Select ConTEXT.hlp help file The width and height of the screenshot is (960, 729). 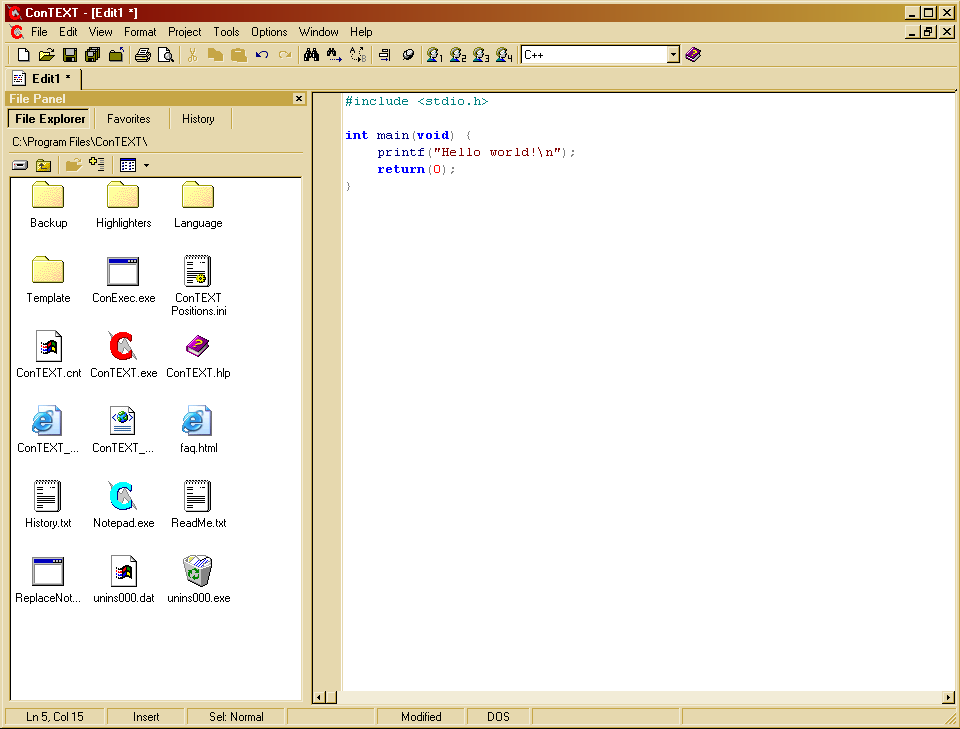198,355
